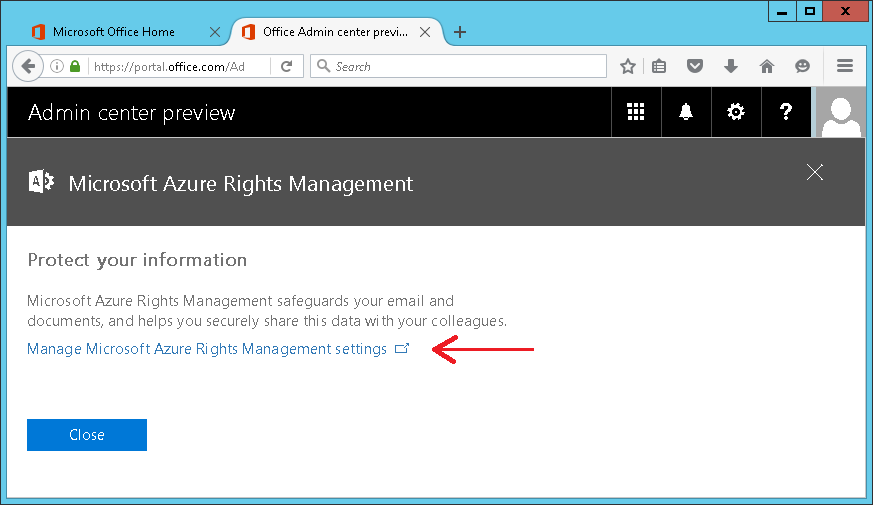The width and height of the screenshot is (873, 505).
Task: Close the Microsoft Office Home tab
Action: (x=215, y=32)
